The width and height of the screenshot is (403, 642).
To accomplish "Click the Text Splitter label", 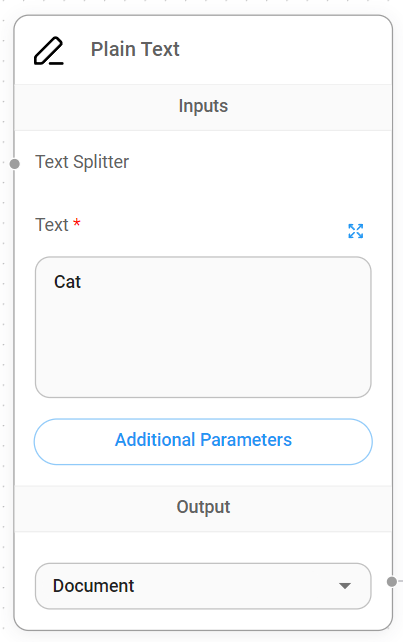I will (82, 162).
